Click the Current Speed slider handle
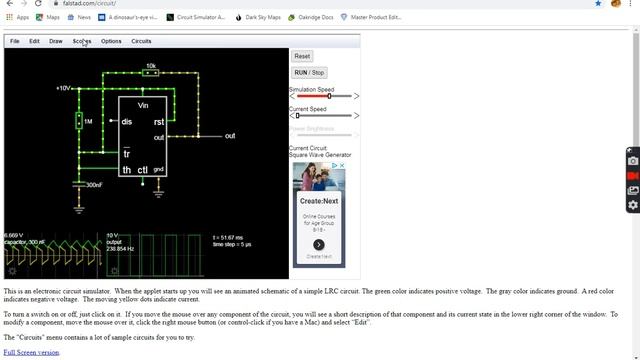This screenshot has width=640, height=360. [x=298, y=116]
